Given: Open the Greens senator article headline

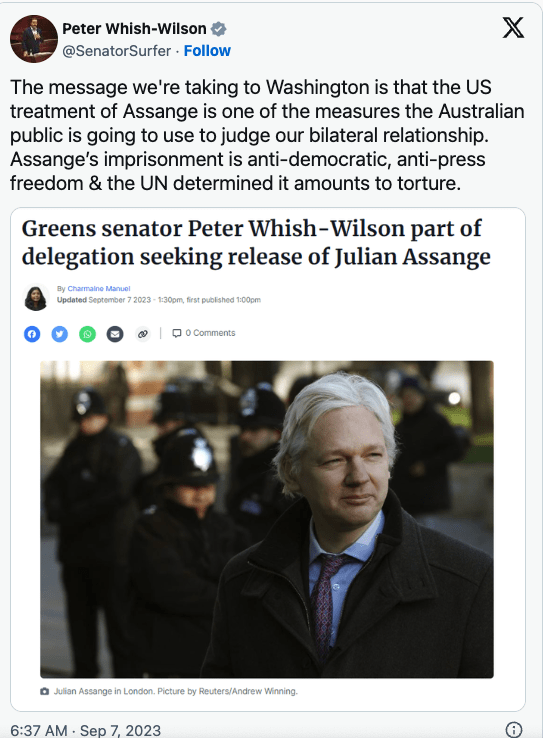Looking at the screenshot, I should 256,243.
